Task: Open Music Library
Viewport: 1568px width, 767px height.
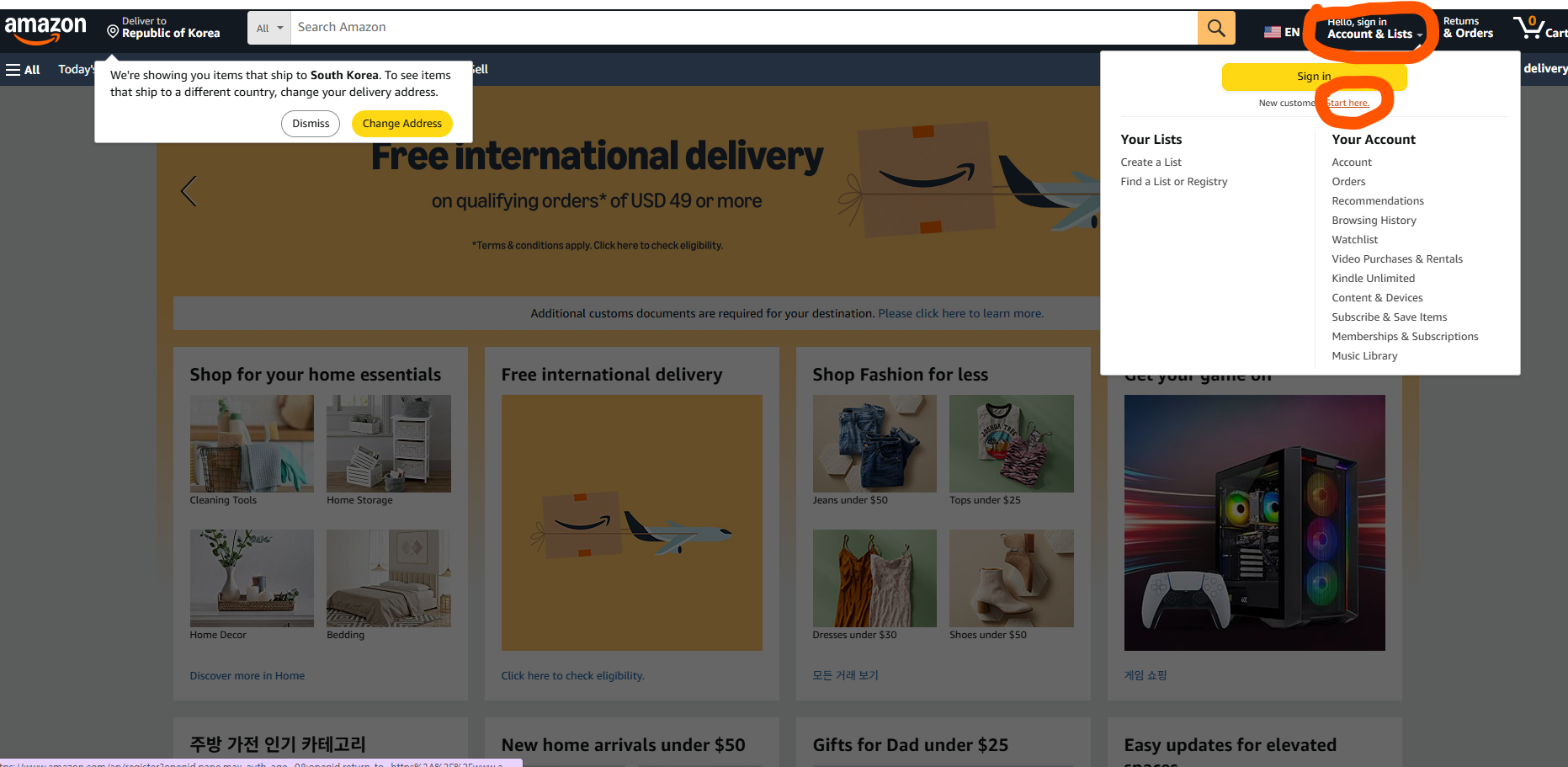Action: tap(1364, 356)
